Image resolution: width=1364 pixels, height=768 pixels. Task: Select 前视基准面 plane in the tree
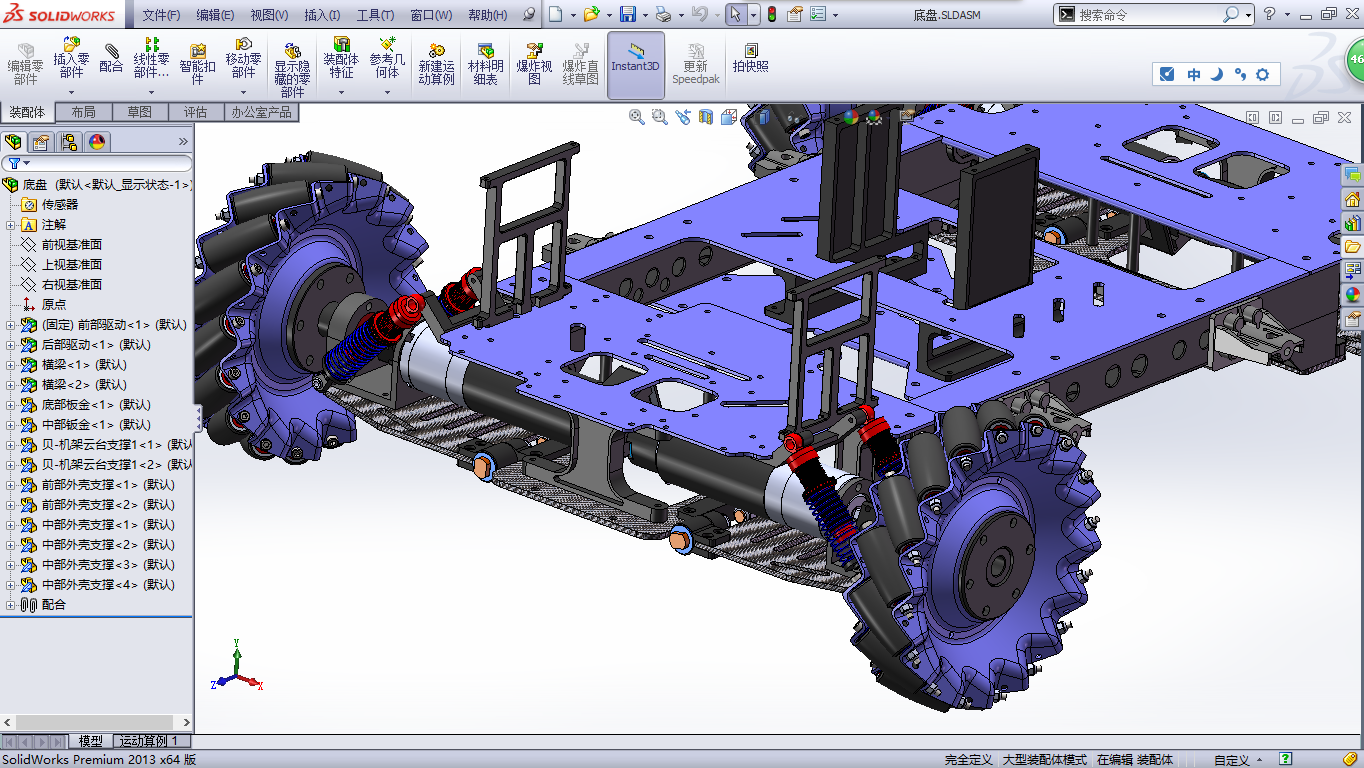click(71, 245)
